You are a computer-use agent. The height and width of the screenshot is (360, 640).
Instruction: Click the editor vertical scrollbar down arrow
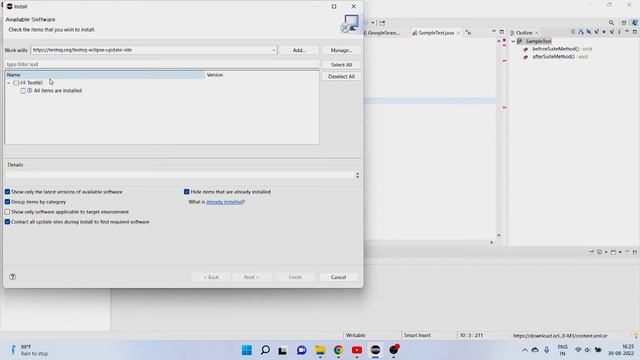[x=499, y=236]
